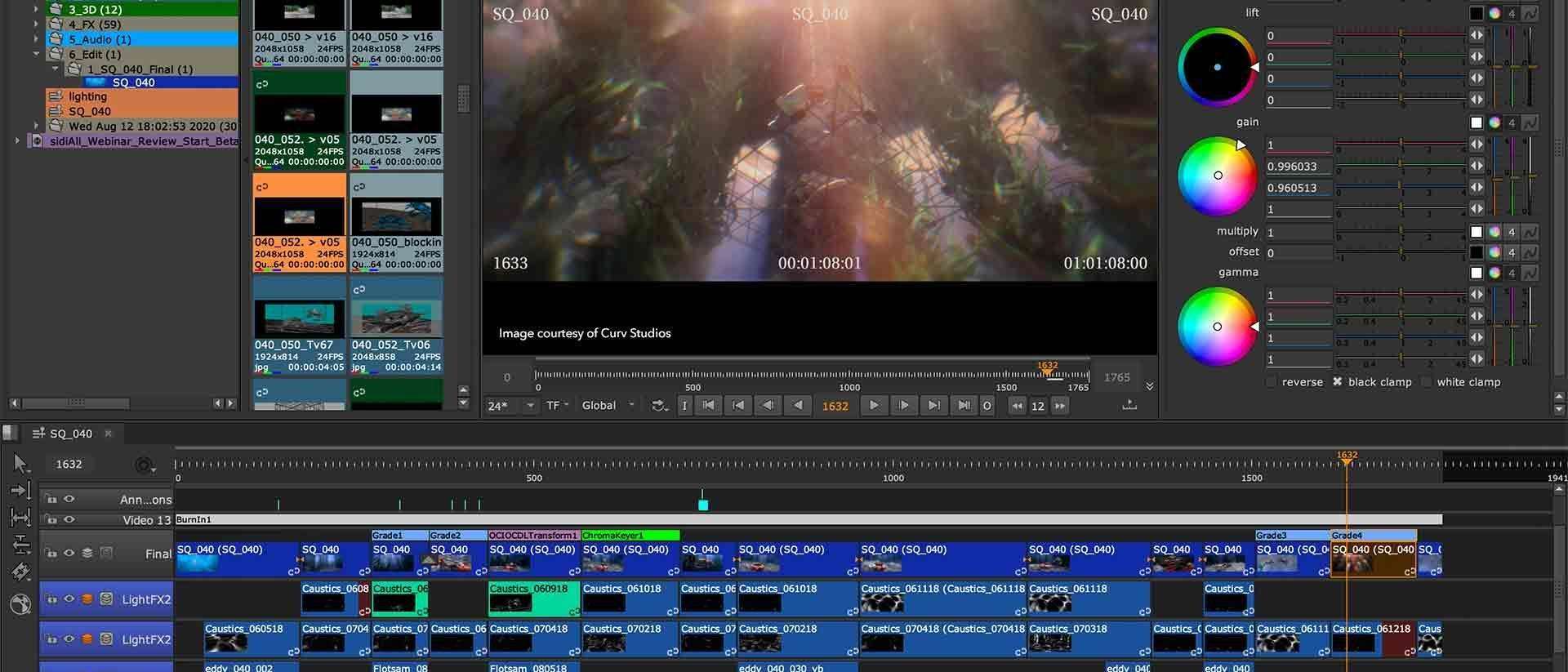Collapse the 6_Edit bin in project tree
The width and height of the screenshot is (1568, 672).
pos(36,54)
